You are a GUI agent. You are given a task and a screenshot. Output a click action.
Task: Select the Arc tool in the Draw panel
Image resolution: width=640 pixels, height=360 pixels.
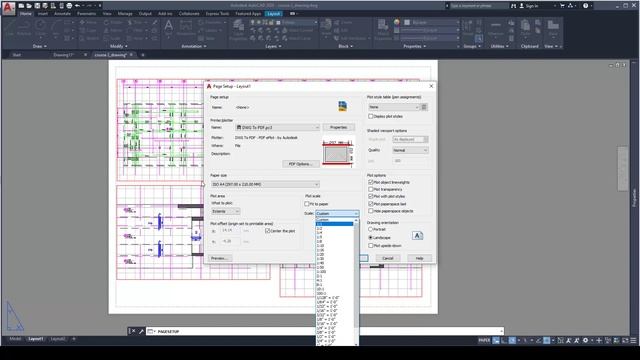pyautogui.click(x=56, y=28)
